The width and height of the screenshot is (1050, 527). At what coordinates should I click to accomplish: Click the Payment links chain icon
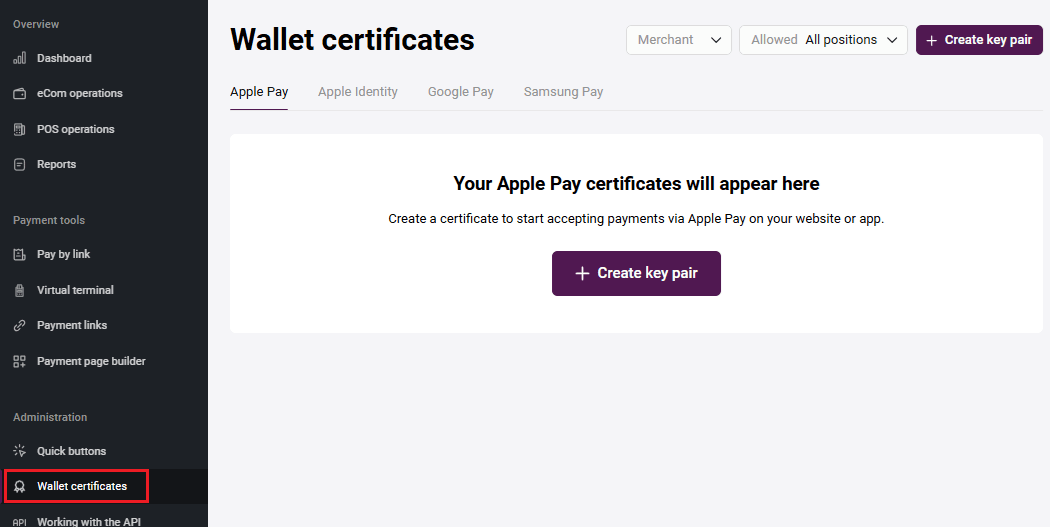coord(19,326)
